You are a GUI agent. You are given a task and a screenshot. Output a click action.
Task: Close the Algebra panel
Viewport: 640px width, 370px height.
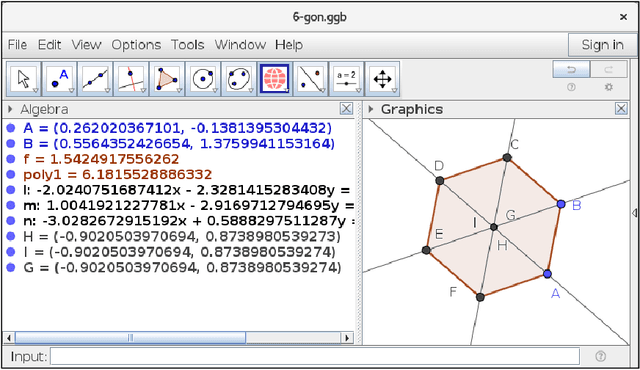pyautogui.click(x=346, y=109)
